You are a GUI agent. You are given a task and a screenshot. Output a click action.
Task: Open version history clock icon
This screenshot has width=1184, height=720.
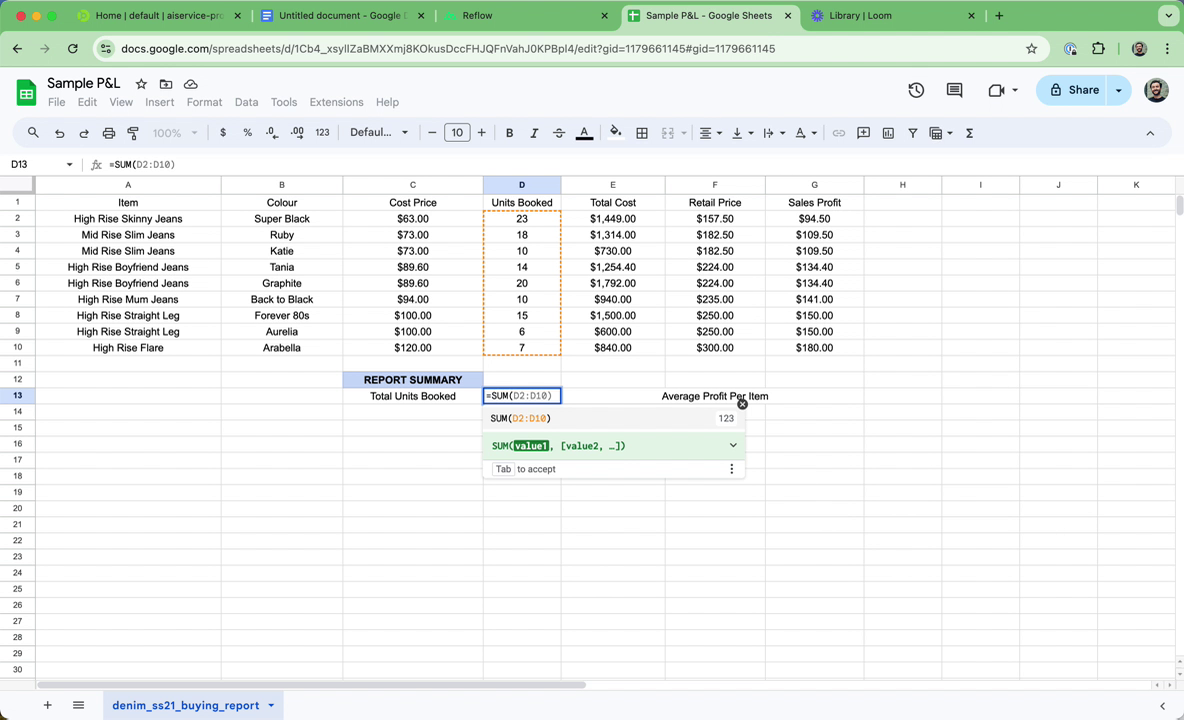pyautogui.click(x=916, y=90)
